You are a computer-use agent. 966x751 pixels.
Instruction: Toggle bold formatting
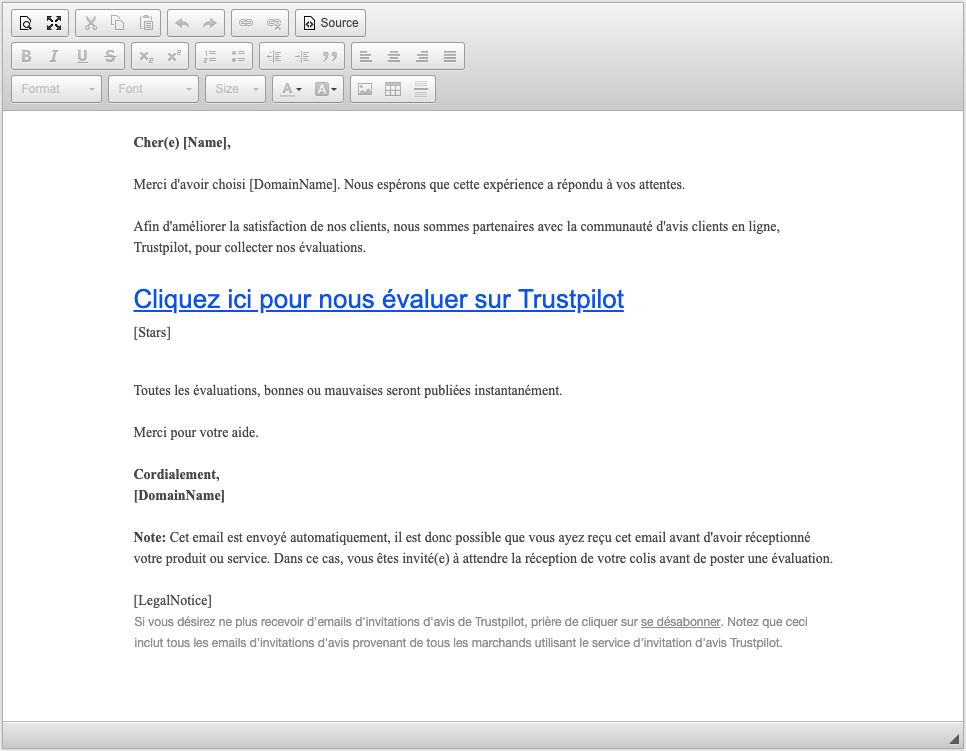click(25, 55)
